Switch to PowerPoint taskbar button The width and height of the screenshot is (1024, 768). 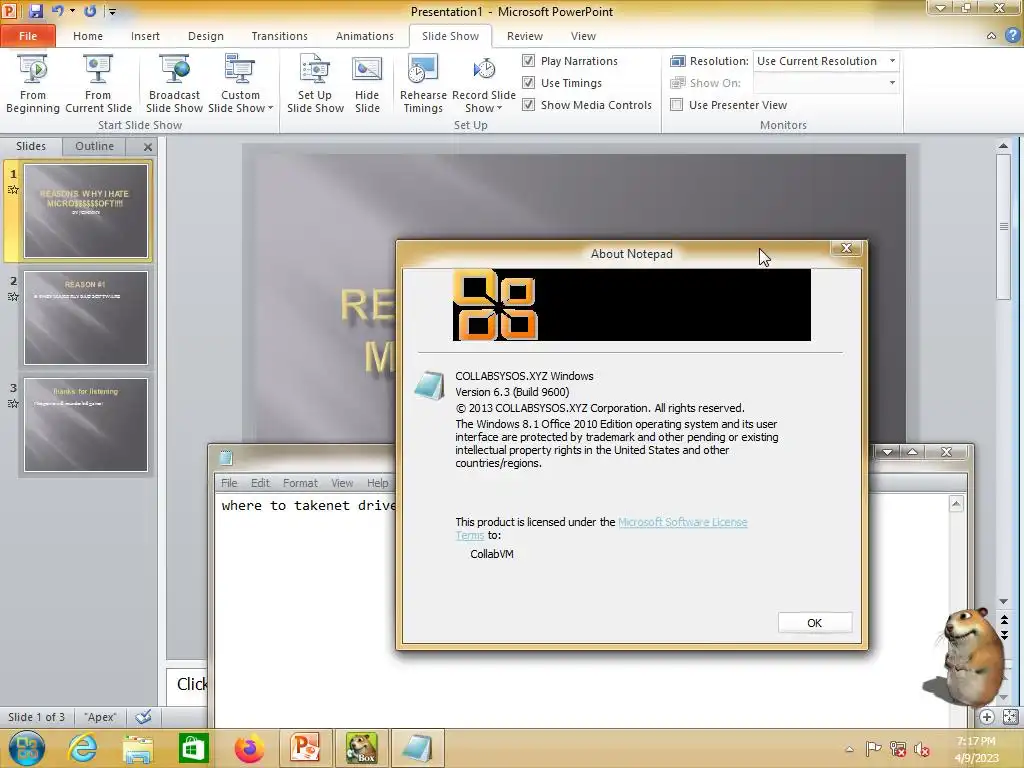click(x=305, y=748)
